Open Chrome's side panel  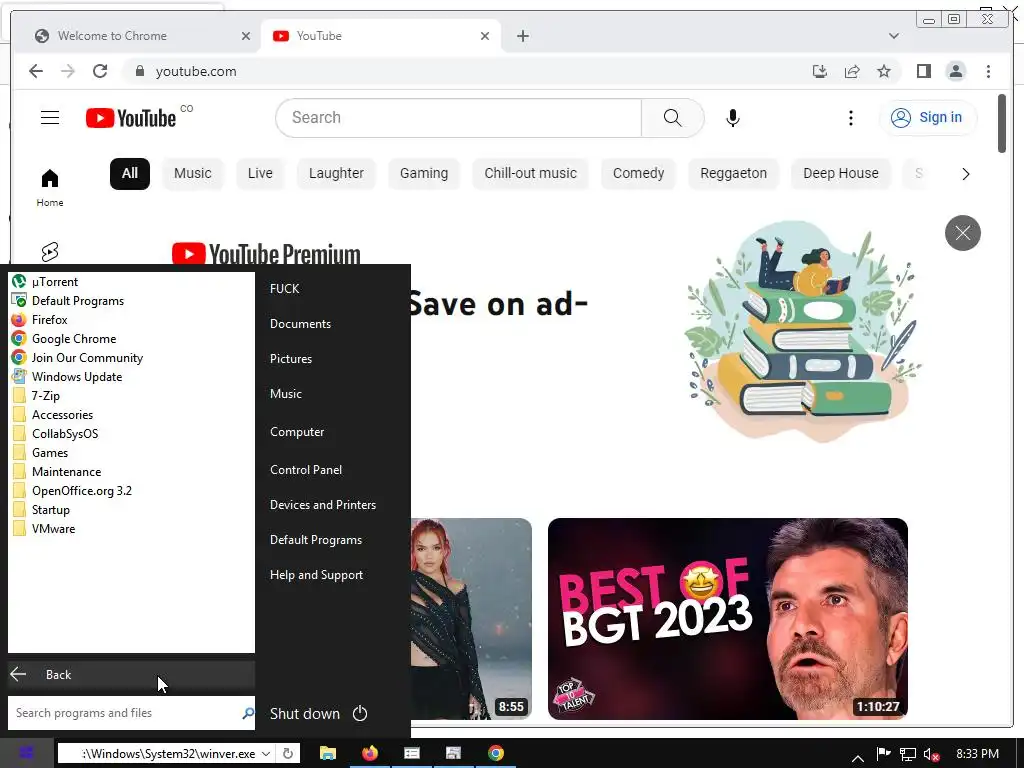coord(923,71)
